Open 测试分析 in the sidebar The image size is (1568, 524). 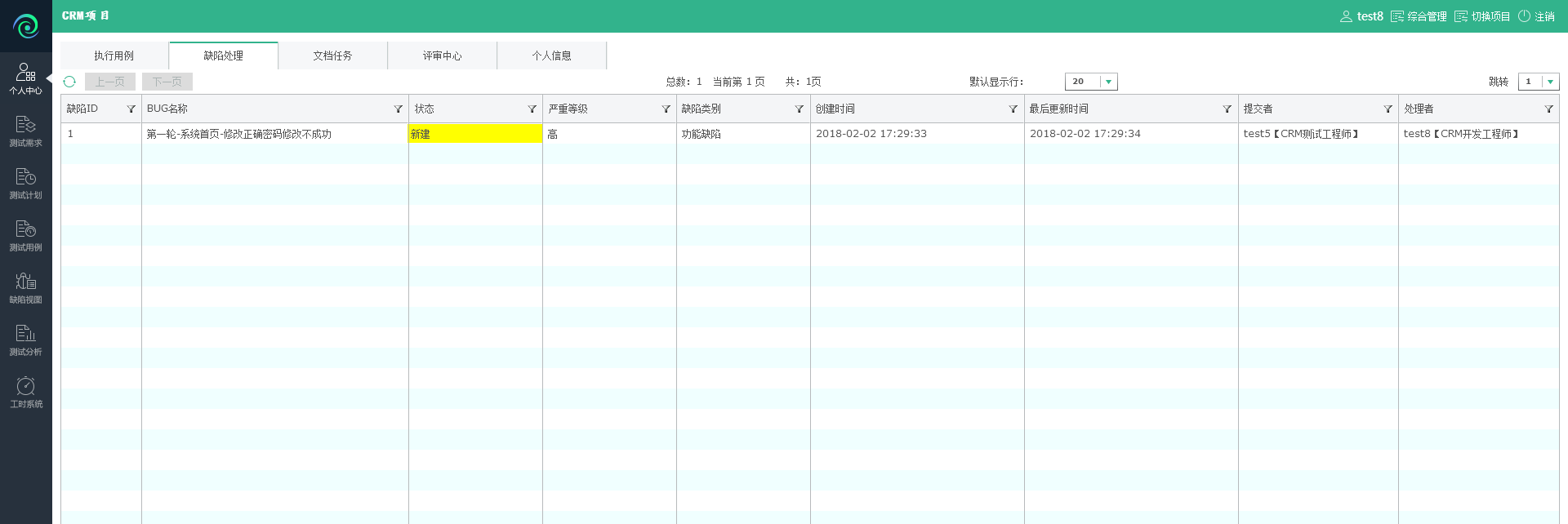25,340
